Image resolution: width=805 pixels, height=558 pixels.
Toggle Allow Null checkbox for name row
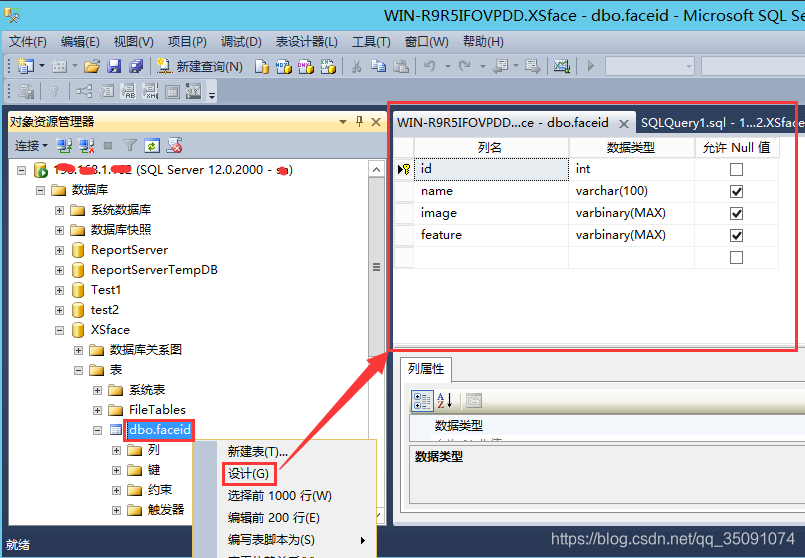pos(736,191)
